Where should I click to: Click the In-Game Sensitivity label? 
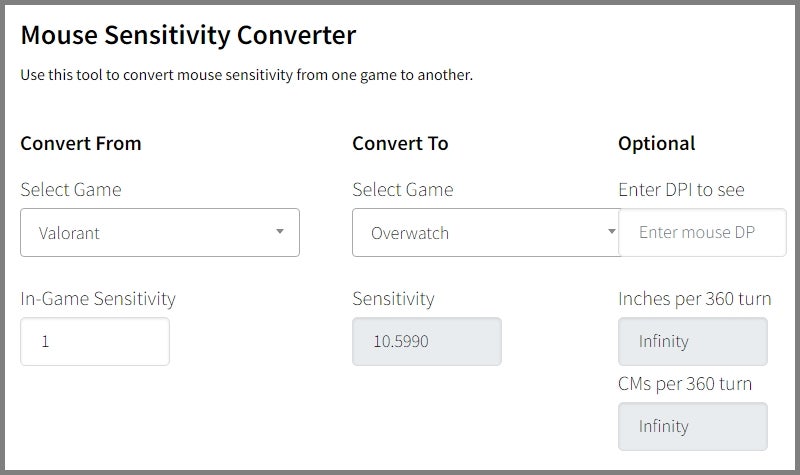[98, 298]
